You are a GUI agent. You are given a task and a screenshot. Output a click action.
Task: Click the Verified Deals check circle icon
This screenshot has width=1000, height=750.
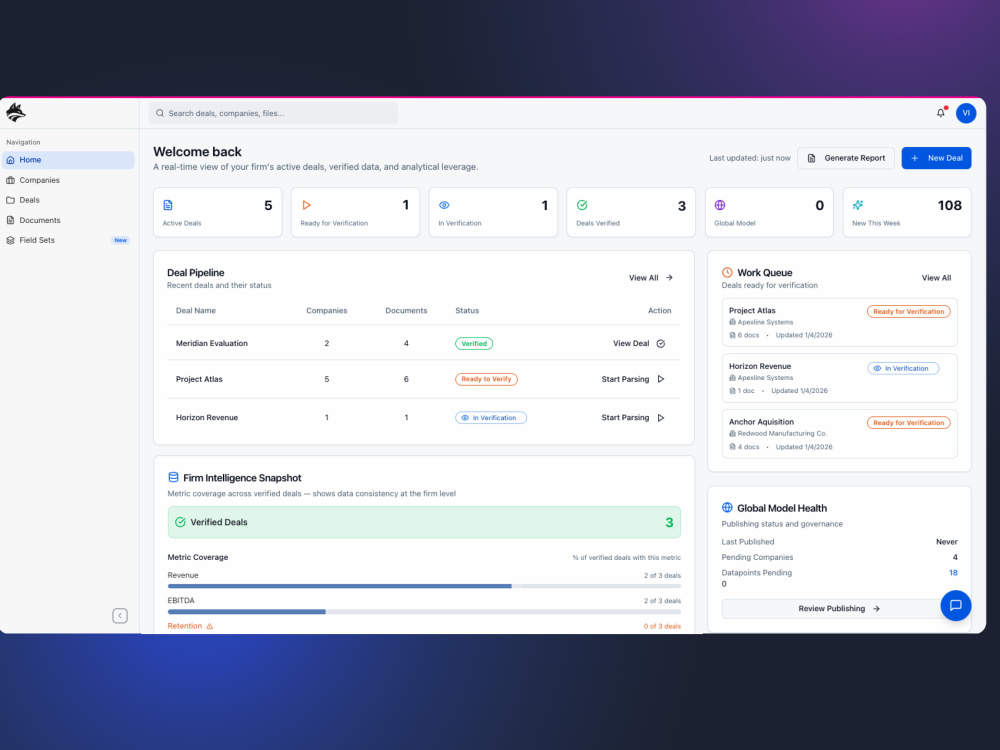click(x=180, y=522)
